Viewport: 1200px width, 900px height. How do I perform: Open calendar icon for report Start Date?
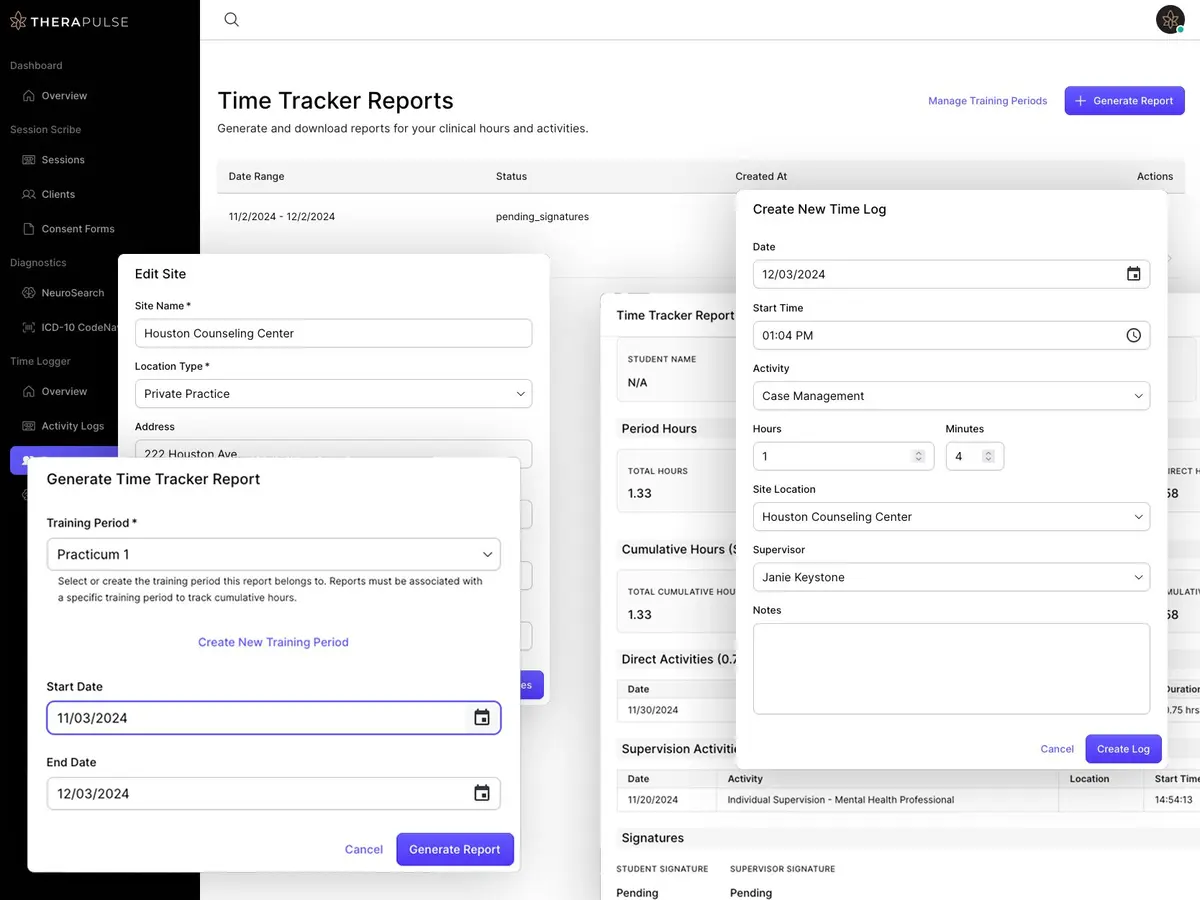pos(482,718)
